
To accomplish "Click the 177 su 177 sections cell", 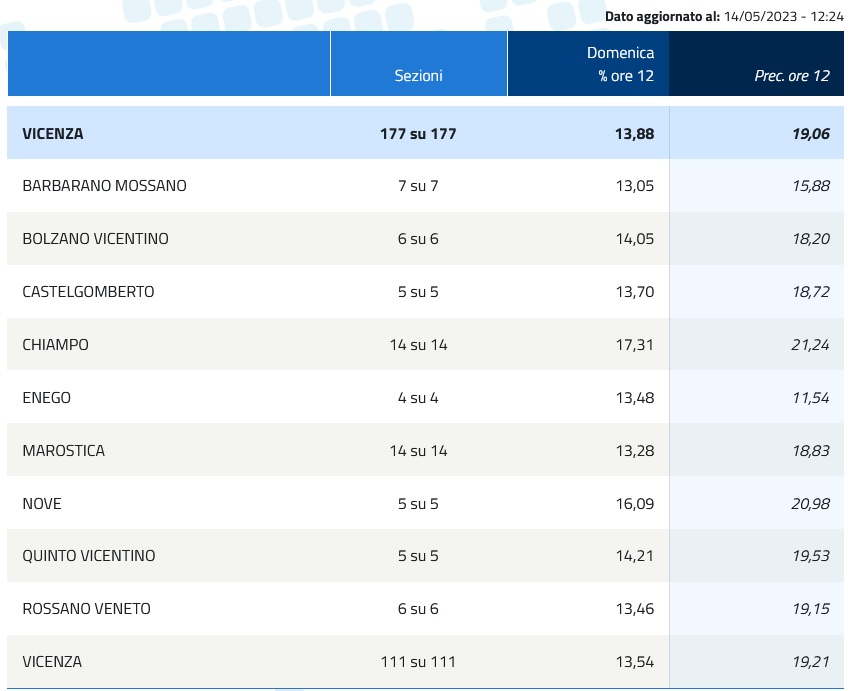I will [418, 133].
